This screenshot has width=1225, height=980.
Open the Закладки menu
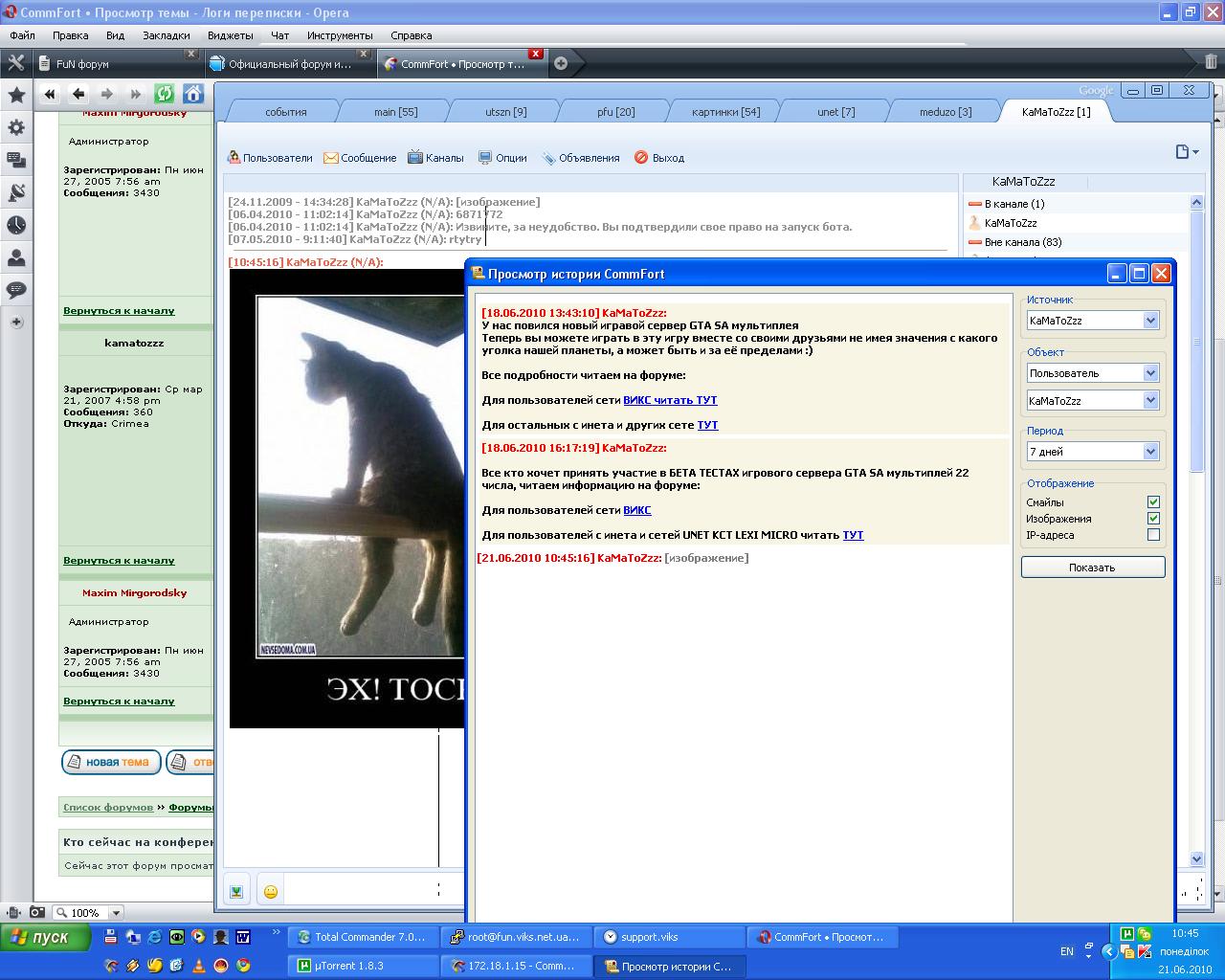[x=166, y=35]
